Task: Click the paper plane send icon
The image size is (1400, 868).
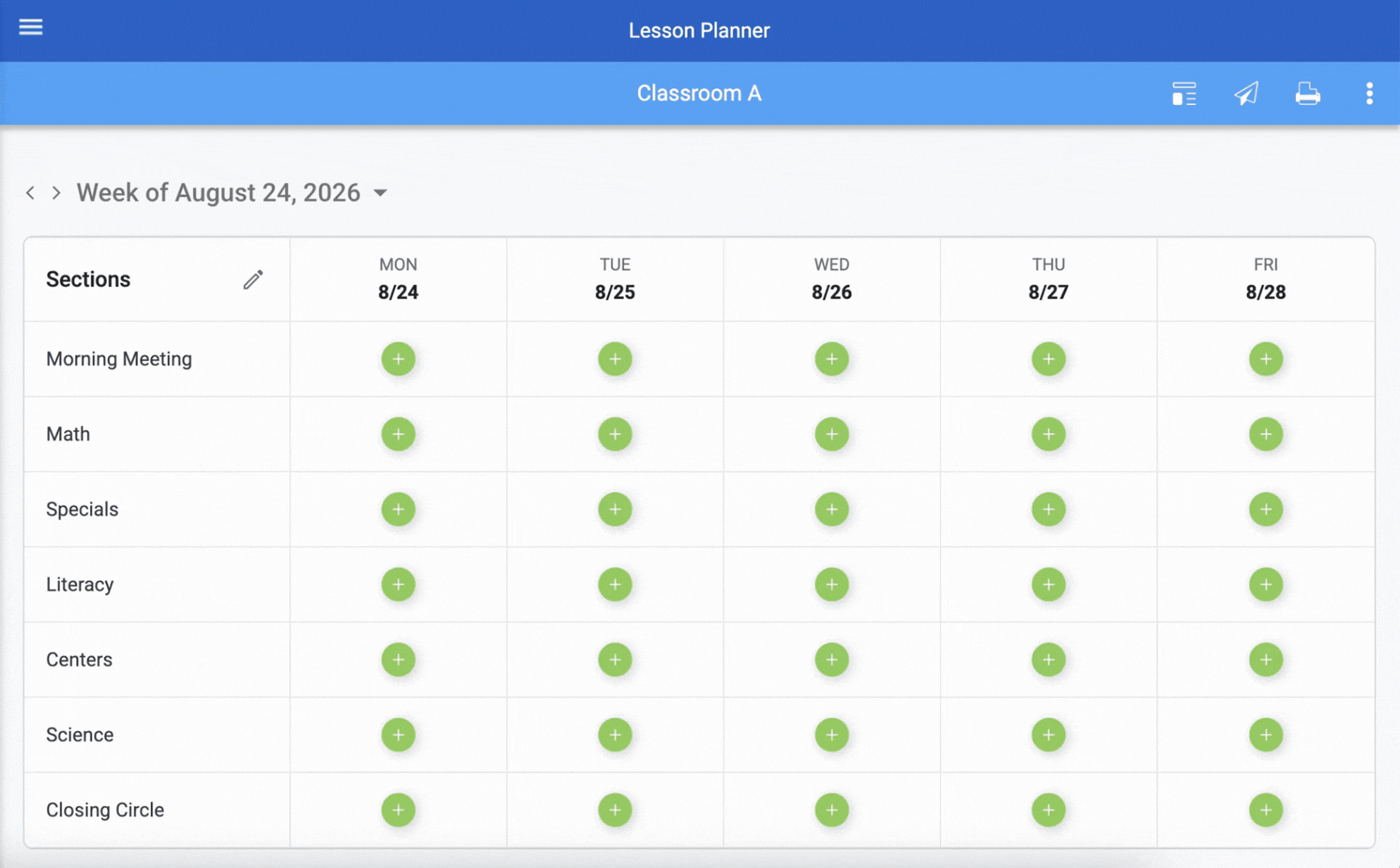Action: [x=1246, y=94]
